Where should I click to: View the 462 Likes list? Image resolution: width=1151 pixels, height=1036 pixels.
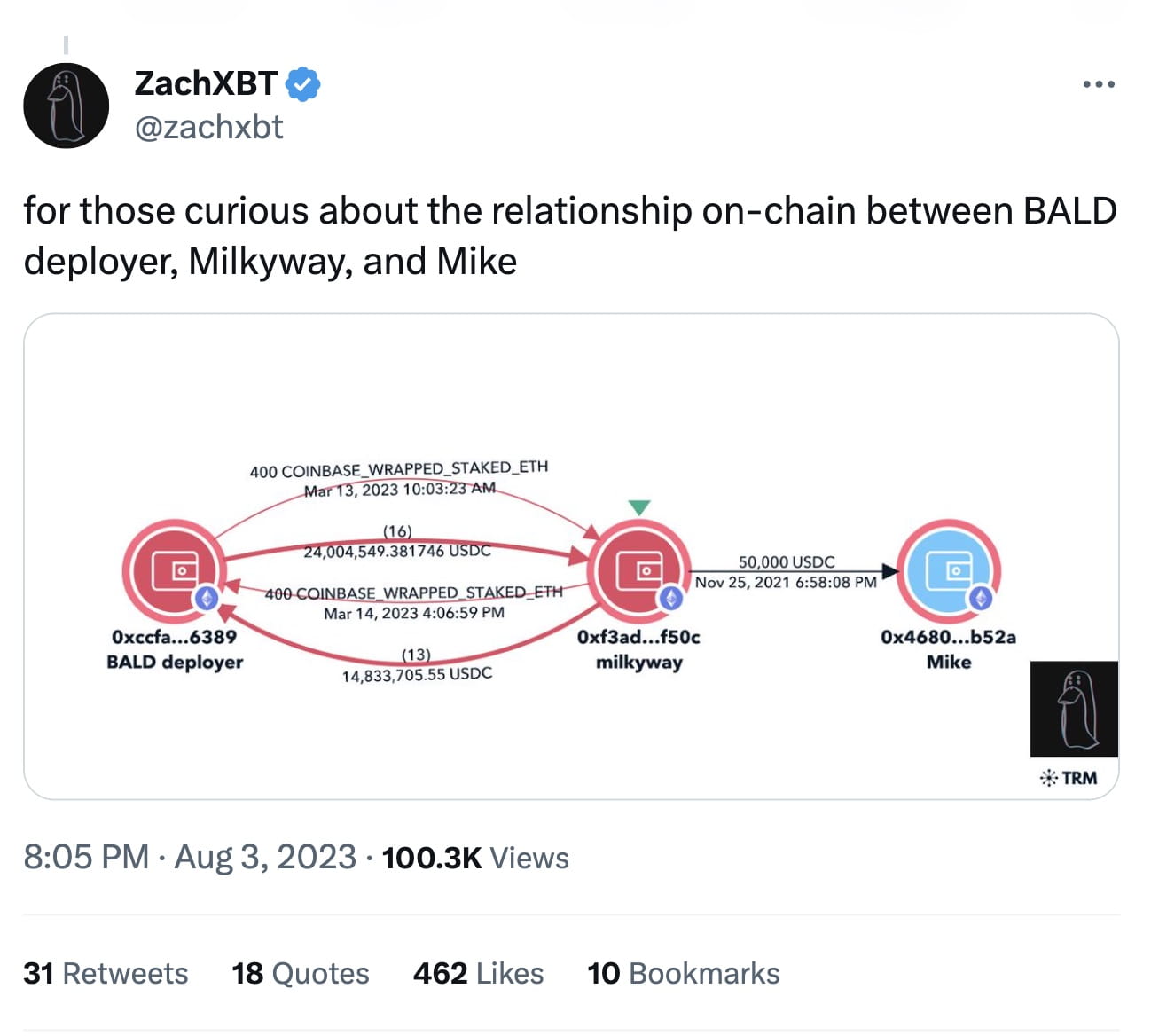(478, 973)
